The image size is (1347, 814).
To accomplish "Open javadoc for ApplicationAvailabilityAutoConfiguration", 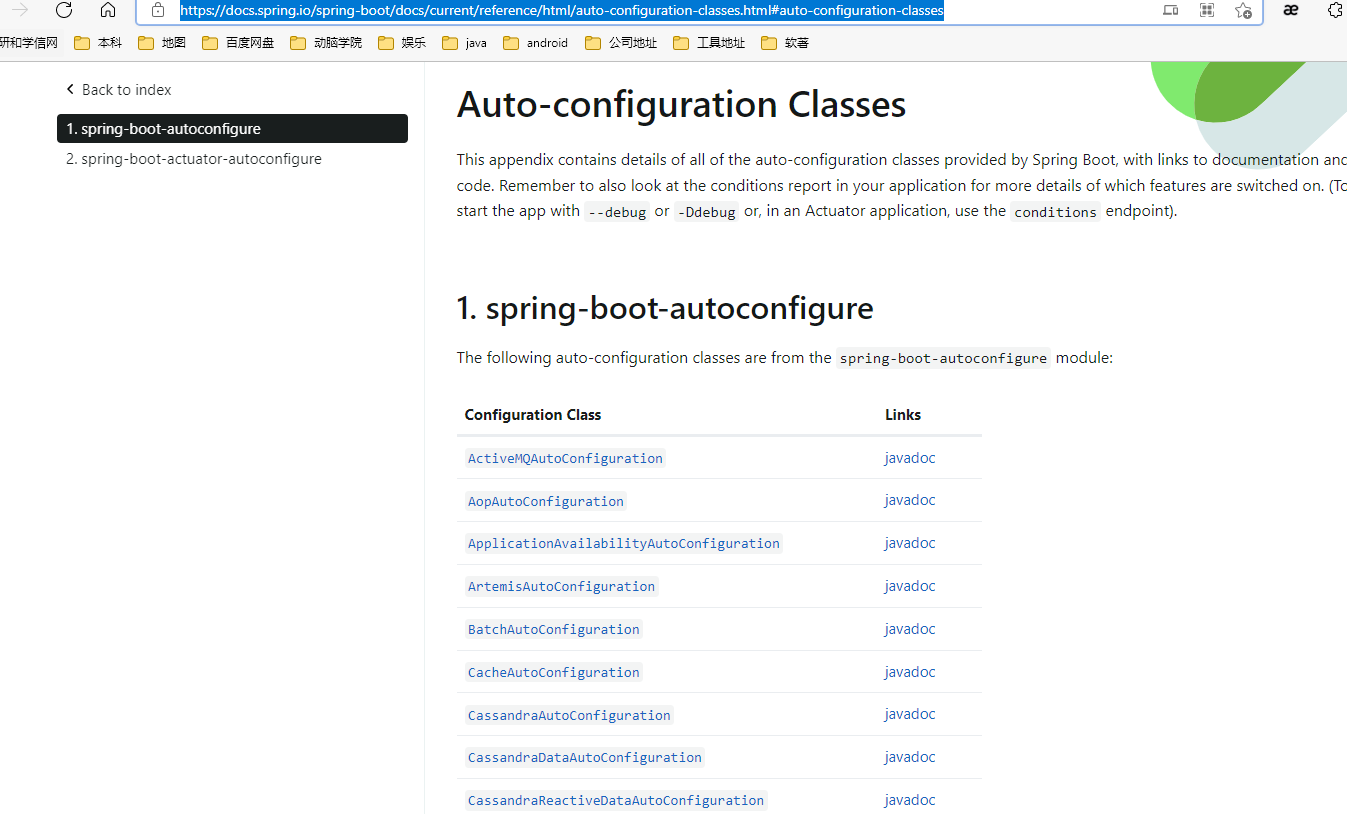I will click(x=910, y=543).
